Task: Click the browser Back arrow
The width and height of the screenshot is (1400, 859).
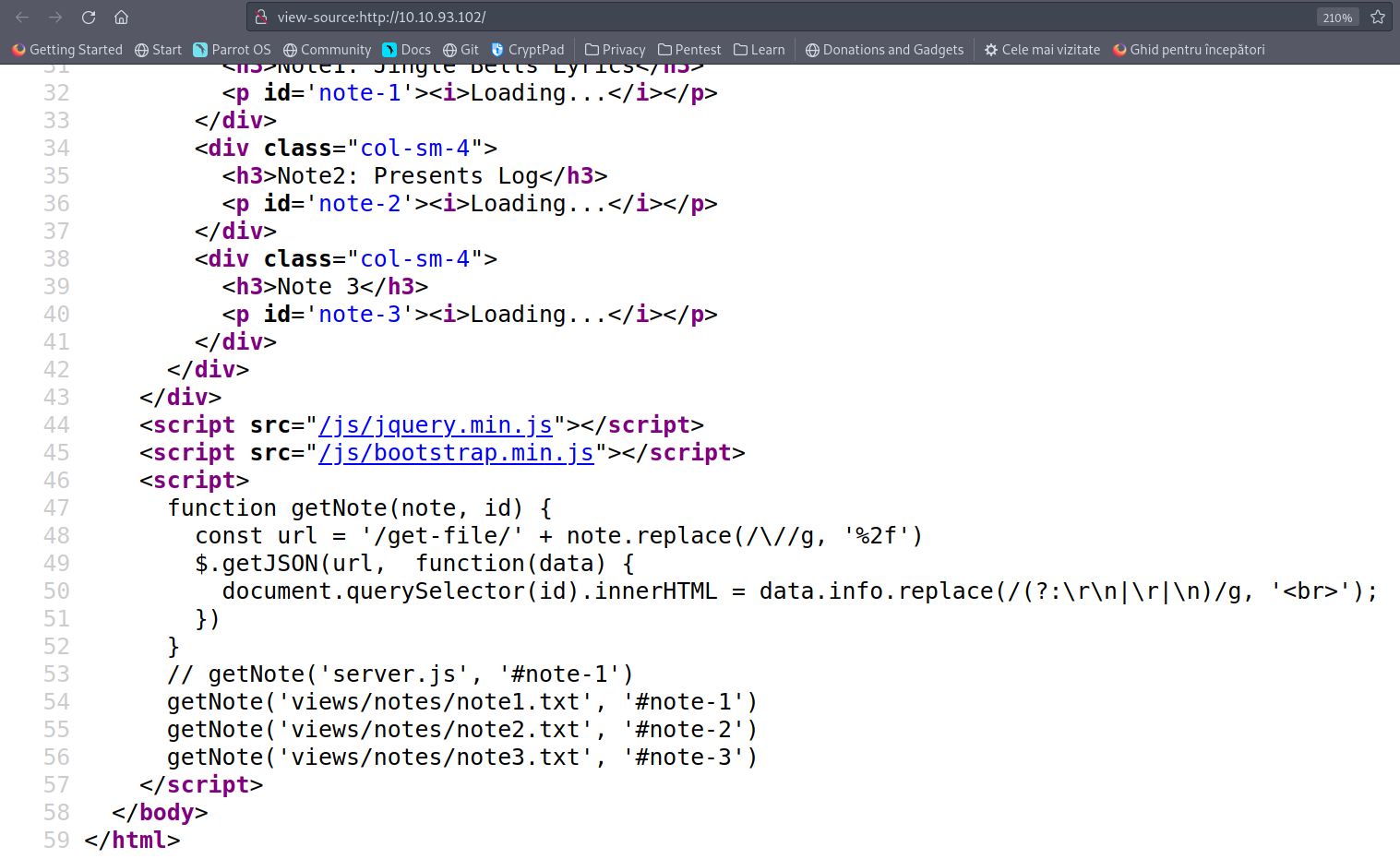Action: (x=22, y=17)
